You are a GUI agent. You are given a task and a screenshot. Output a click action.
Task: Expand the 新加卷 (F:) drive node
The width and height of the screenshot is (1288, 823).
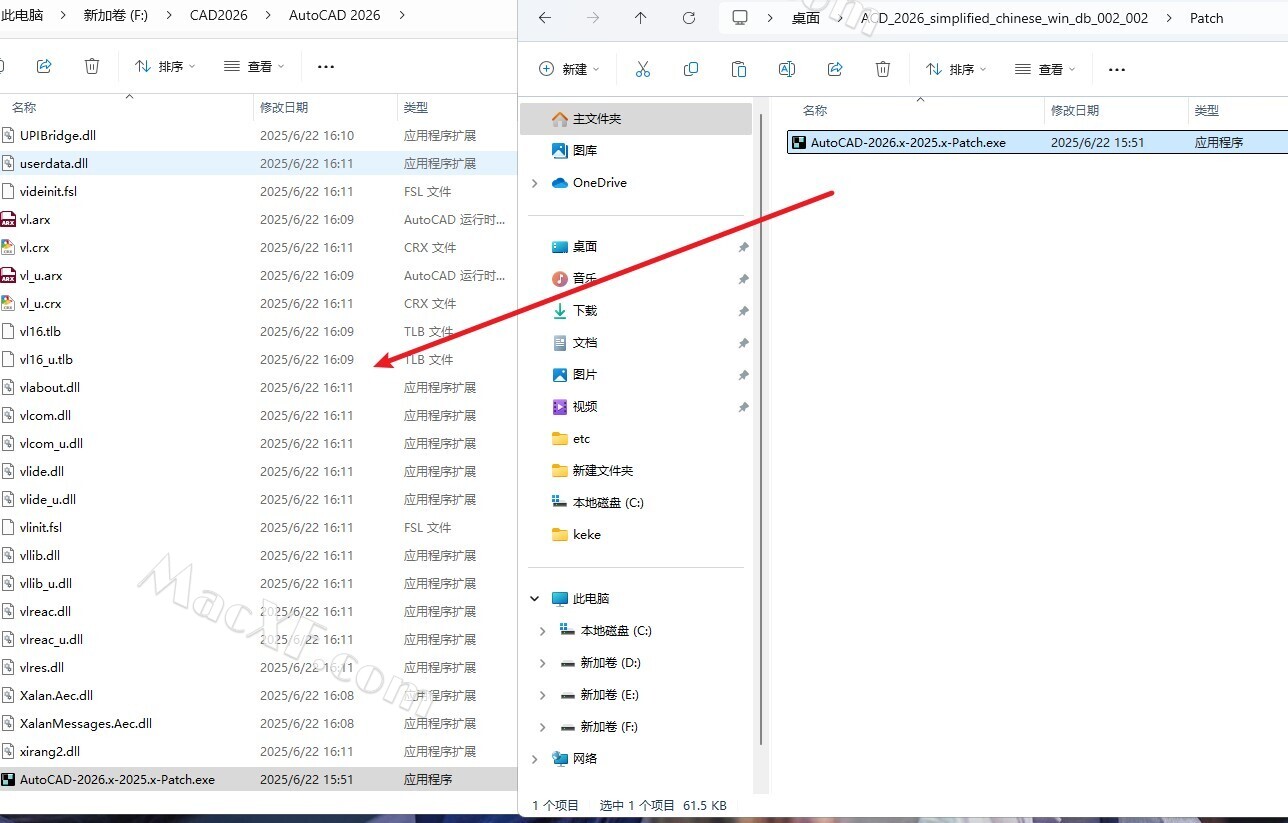point(543,727)
